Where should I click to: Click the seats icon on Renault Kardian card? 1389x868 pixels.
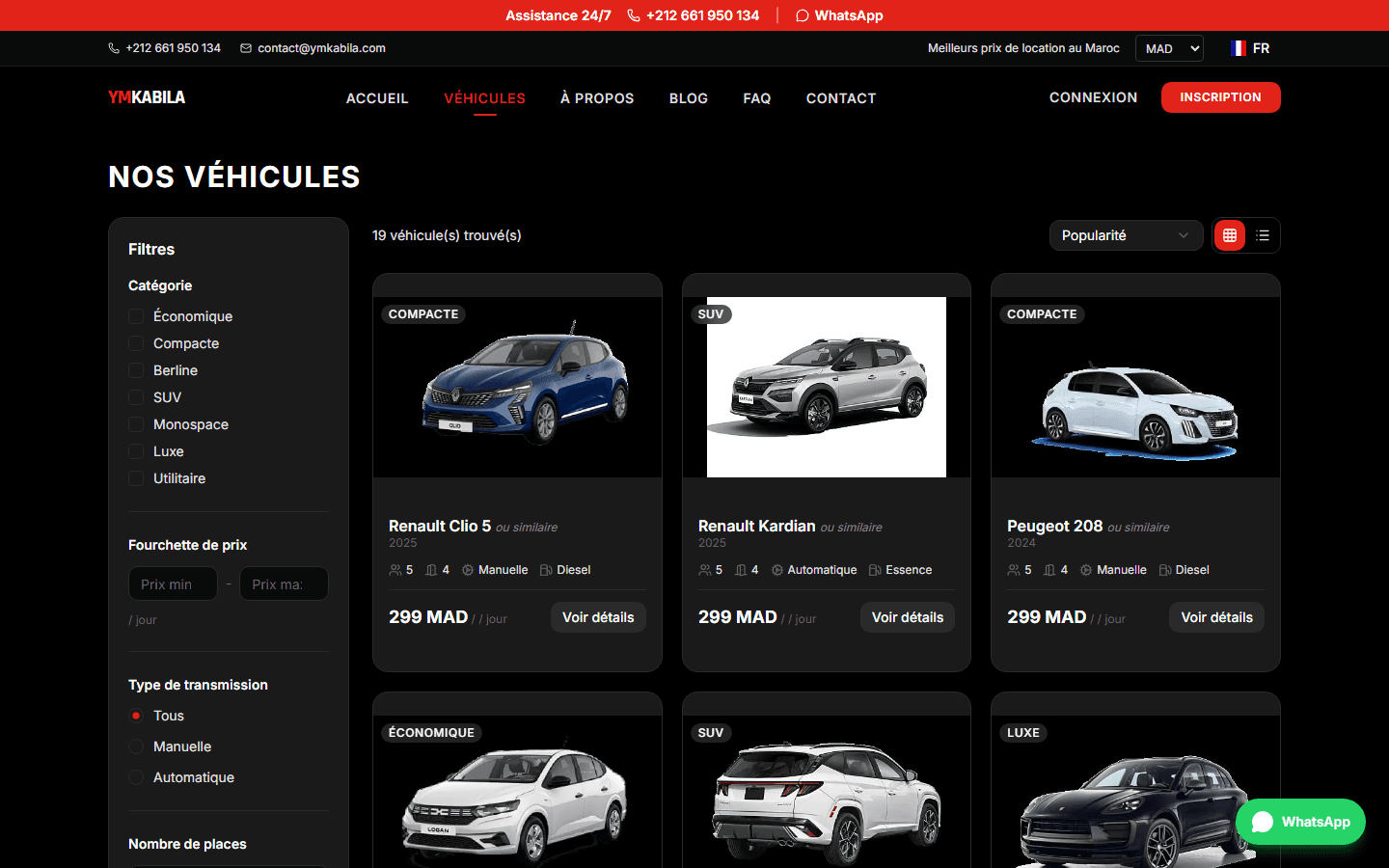[x=705, y=570]
